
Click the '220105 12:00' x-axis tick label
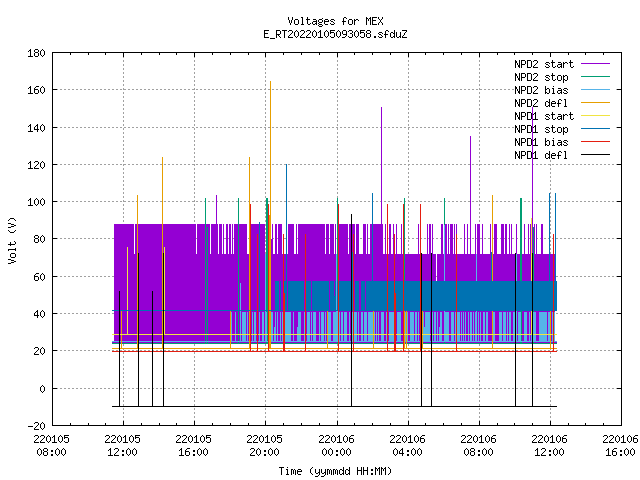[122, 446]
